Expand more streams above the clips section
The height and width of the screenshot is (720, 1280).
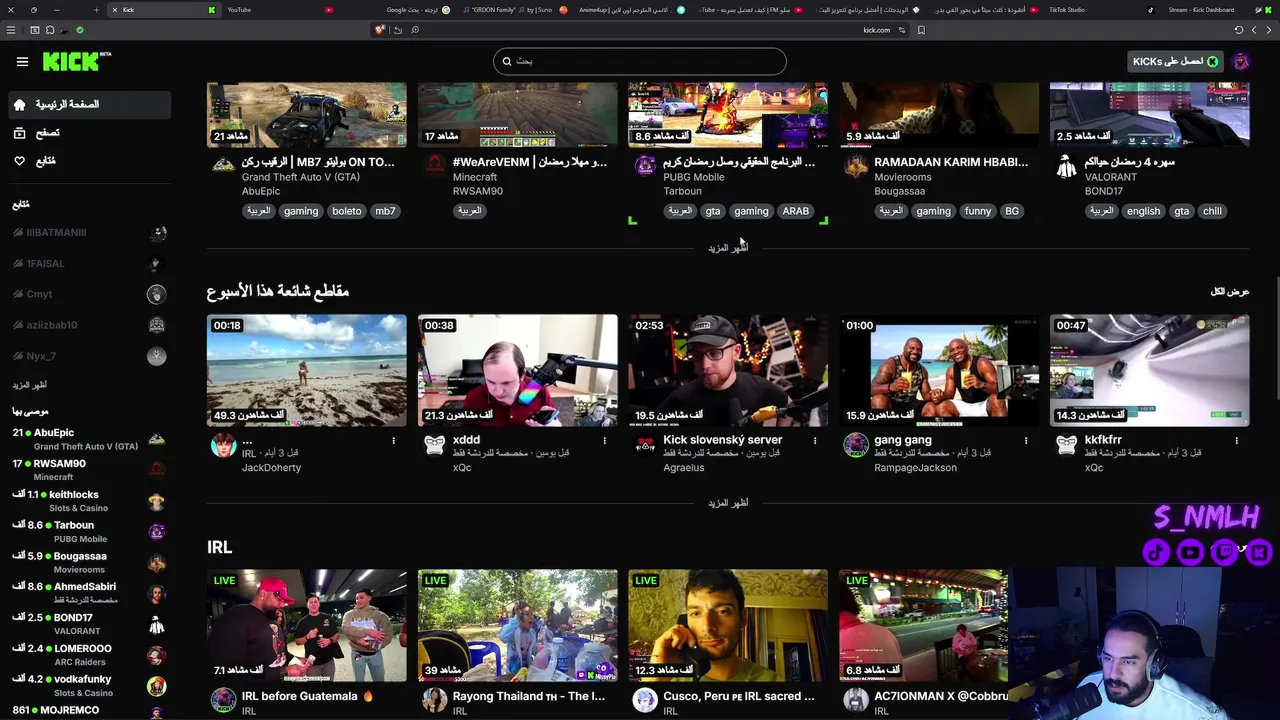[x=728, y=248]
